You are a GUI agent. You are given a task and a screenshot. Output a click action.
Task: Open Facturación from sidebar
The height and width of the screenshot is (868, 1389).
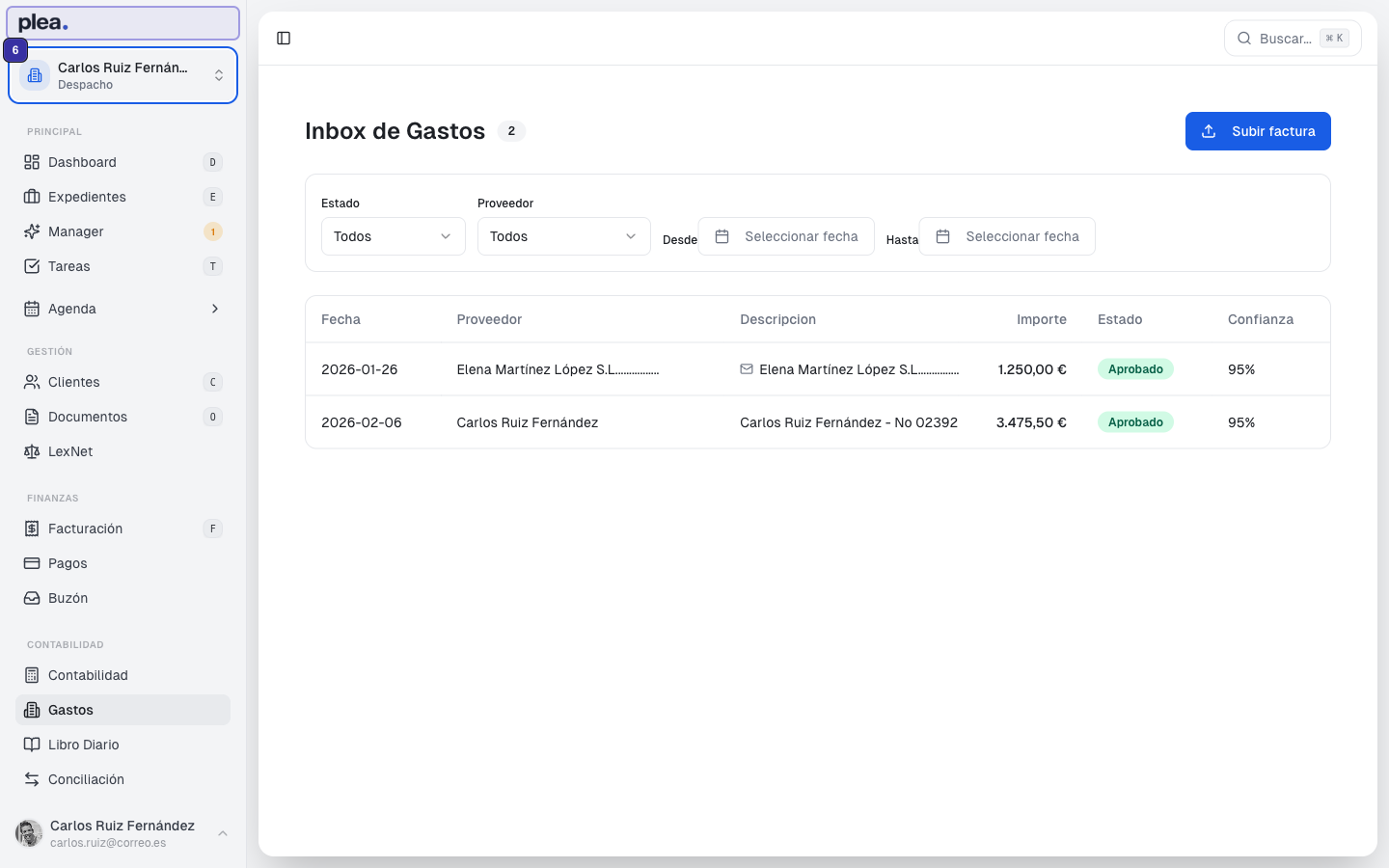click(x=123, y=529)
